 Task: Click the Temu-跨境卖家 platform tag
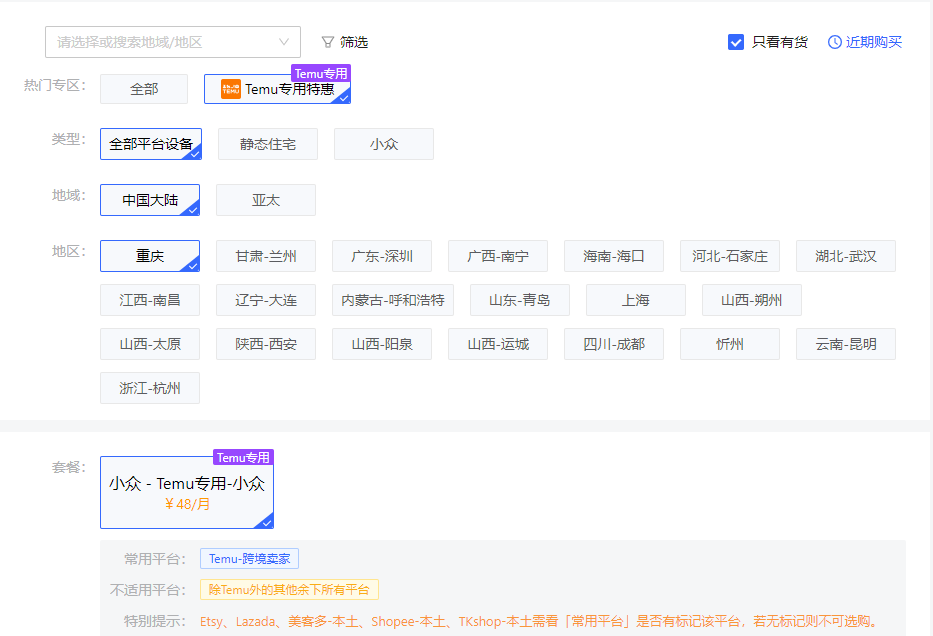click(250, 559)
